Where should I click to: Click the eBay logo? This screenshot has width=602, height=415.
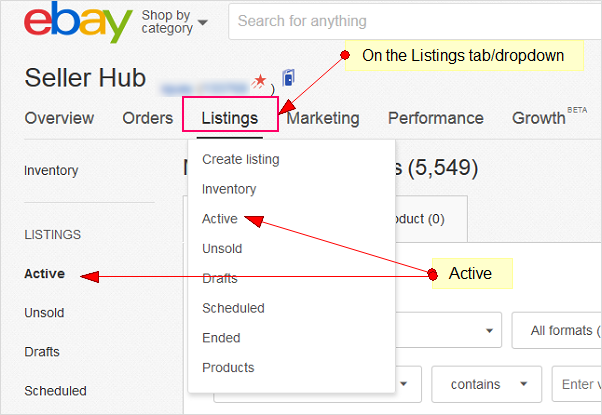pos(78,24)
